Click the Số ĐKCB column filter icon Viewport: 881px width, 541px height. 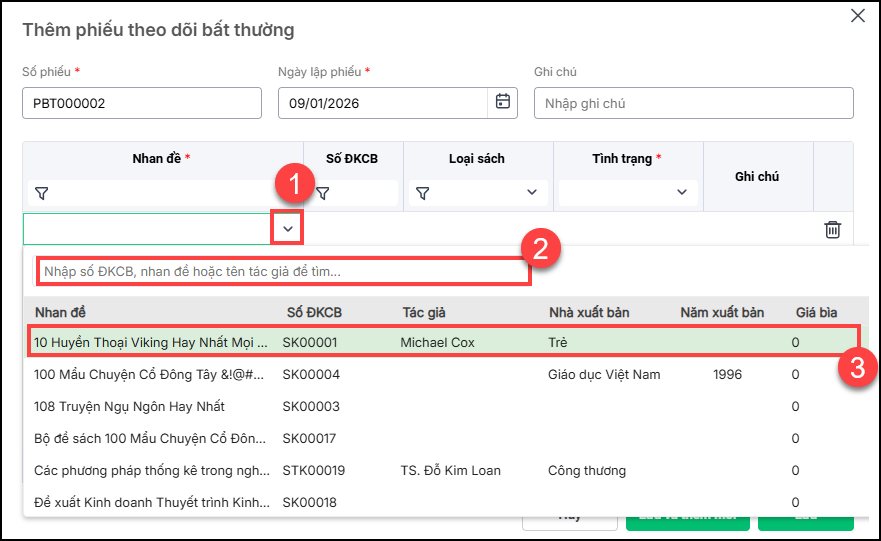tap(323, 193)
